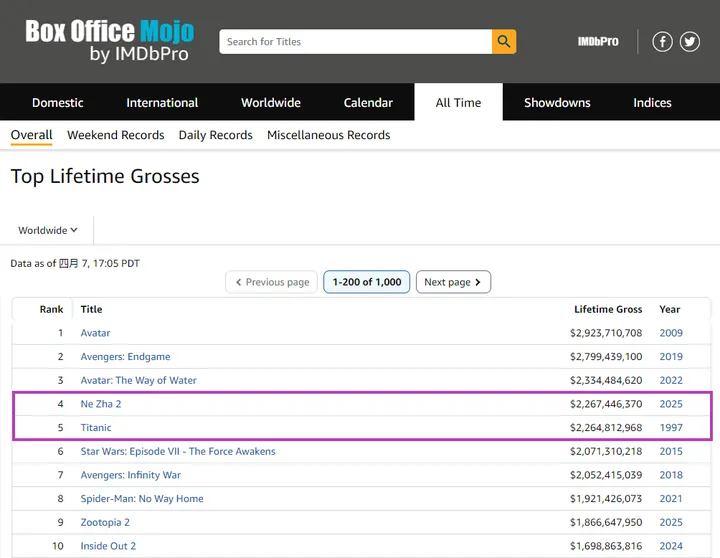Focus the Search for Titles field

click(x=355, y=42)
